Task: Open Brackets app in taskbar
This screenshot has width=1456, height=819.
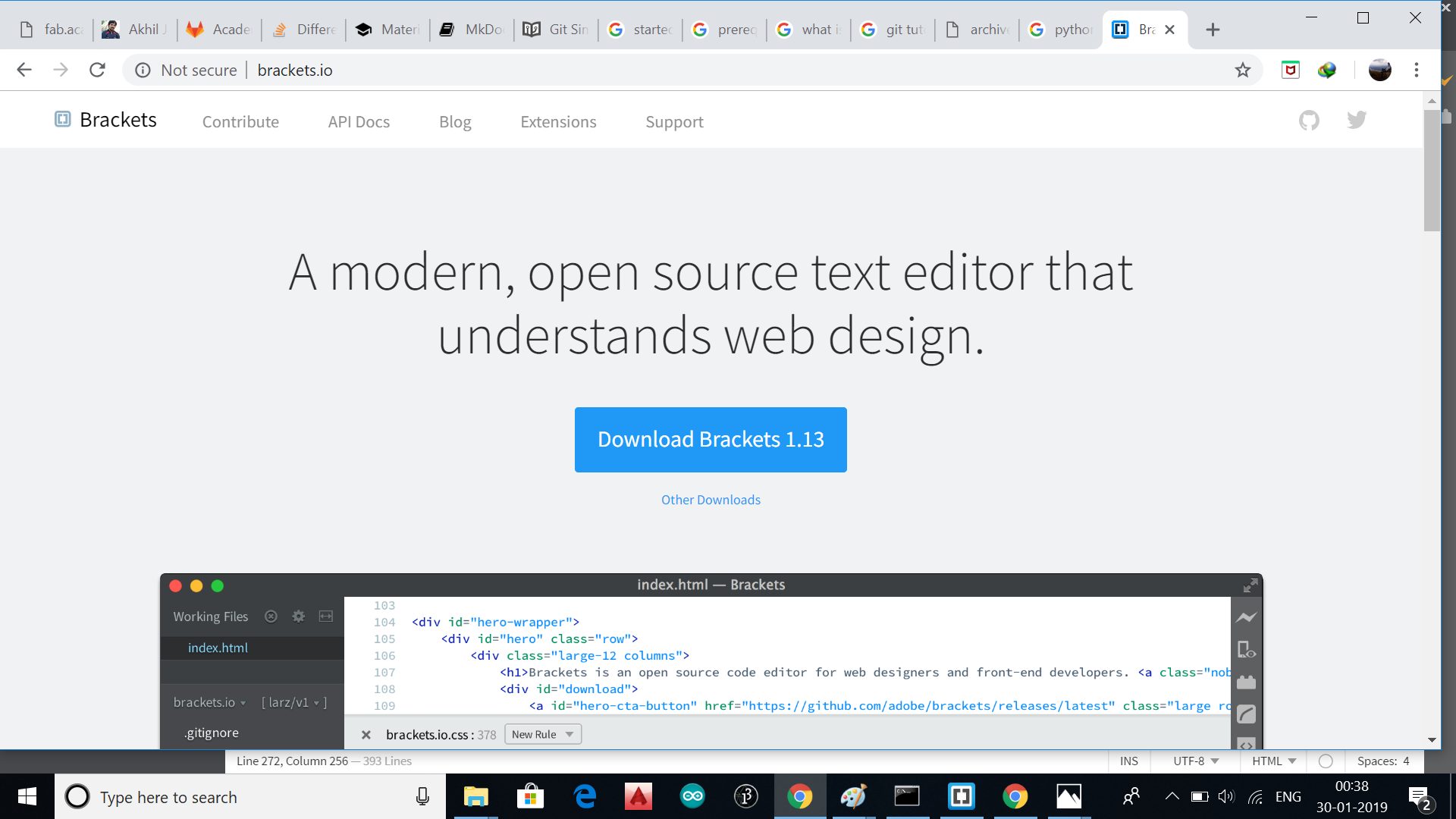Action: tap(961, 796)
